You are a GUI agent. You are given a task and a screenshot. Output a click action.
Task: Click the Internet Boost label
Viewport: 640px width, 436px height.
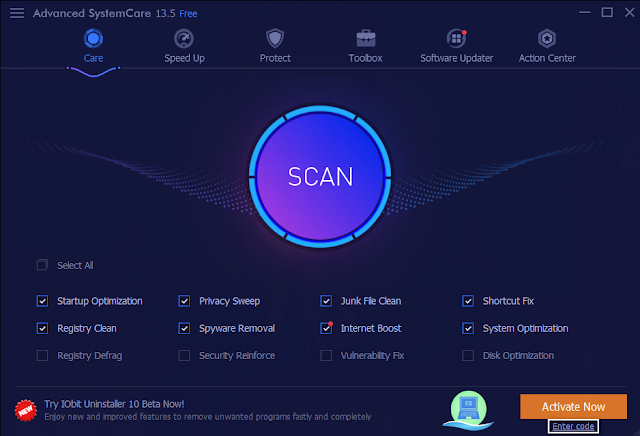[x=371, y=329]
